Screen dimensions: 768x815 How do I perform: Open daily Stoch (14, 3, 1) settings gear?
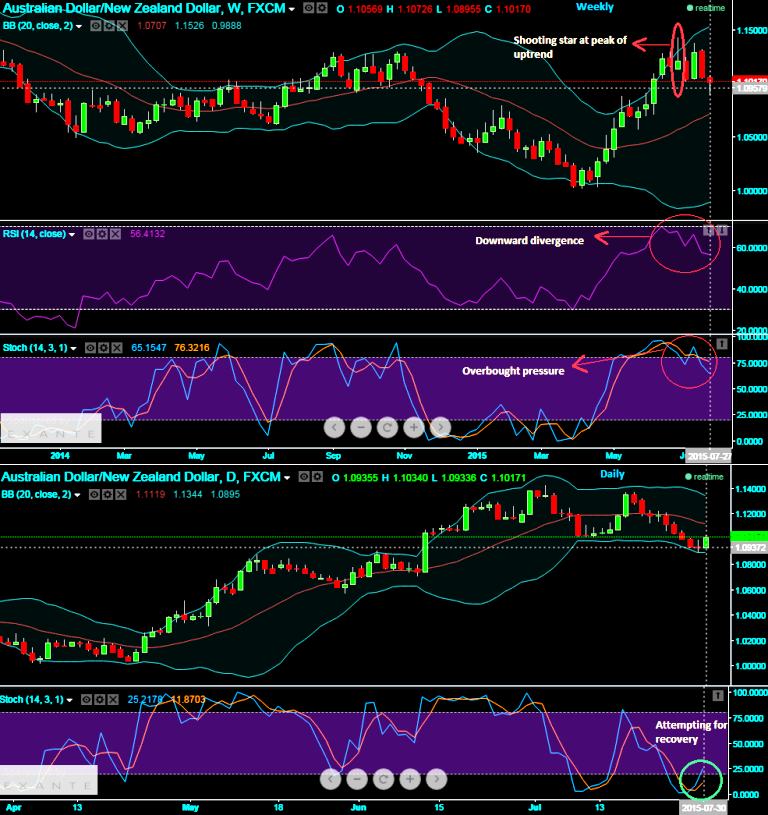[100, 700]
